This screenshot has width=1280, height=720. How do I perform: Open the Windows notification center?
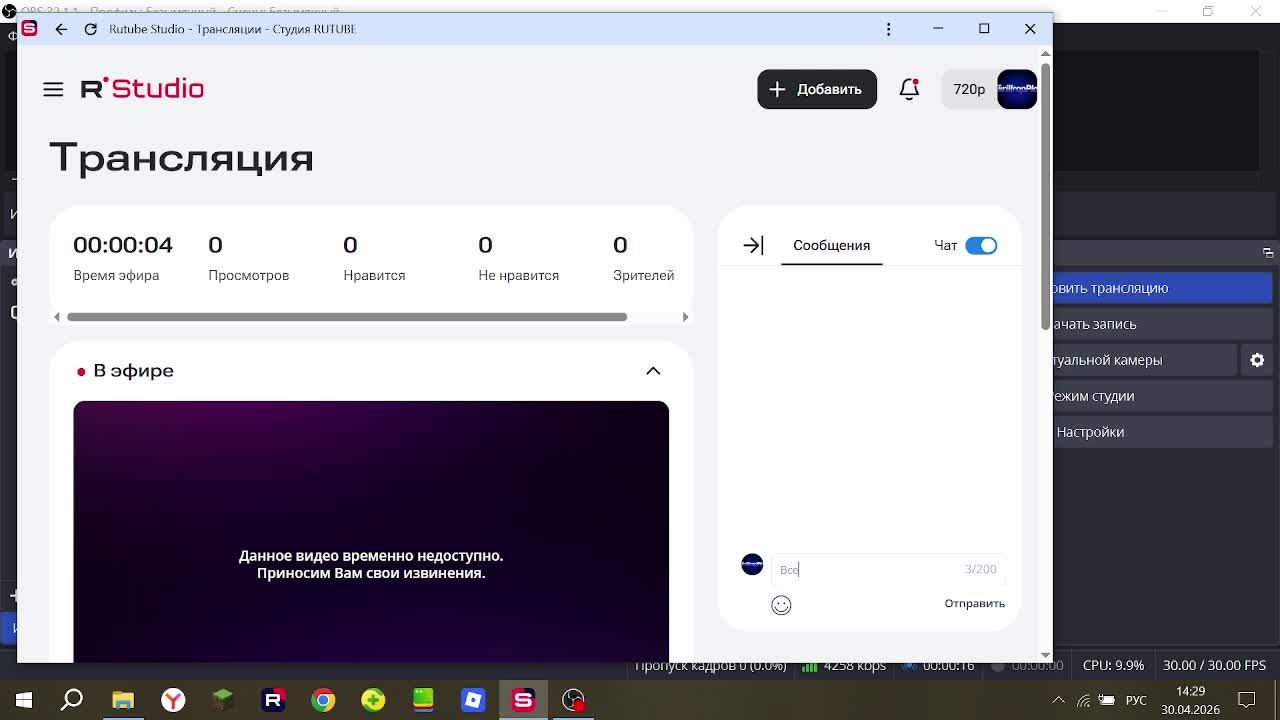click(x=1247, y=700)
